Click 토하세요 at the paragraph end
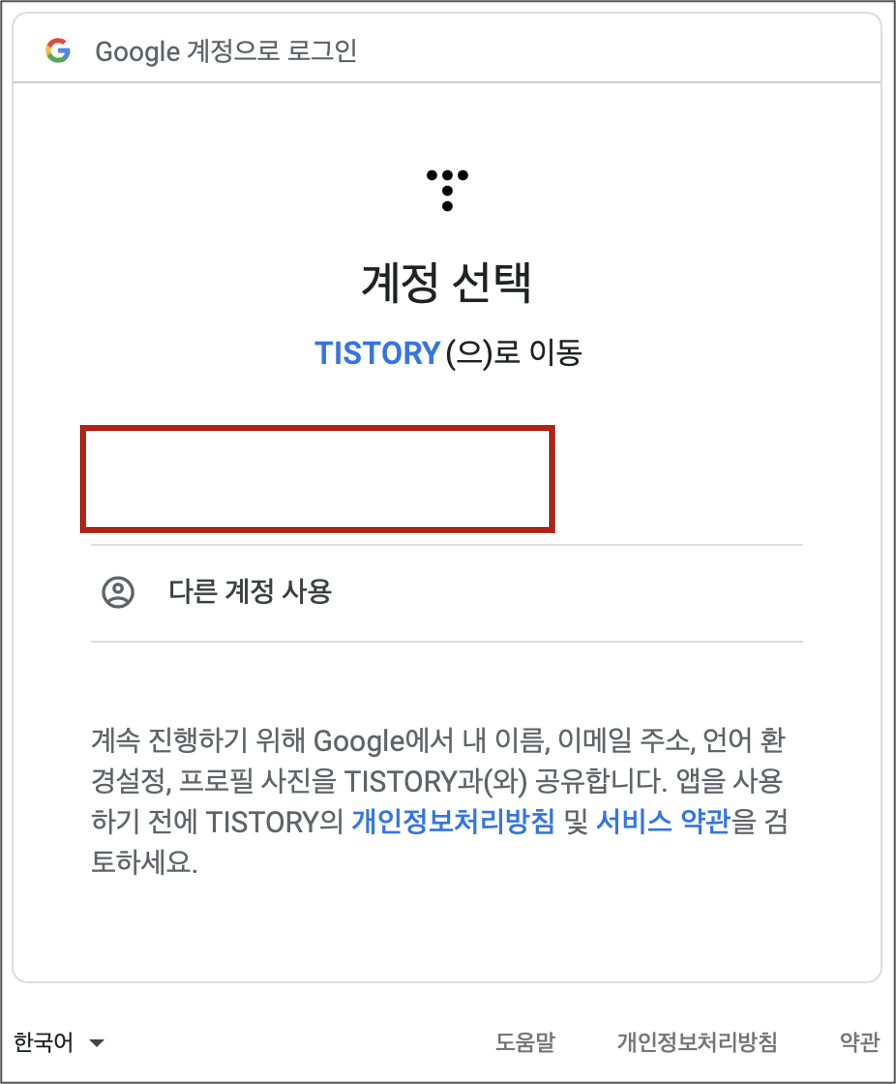 [144, 862]
